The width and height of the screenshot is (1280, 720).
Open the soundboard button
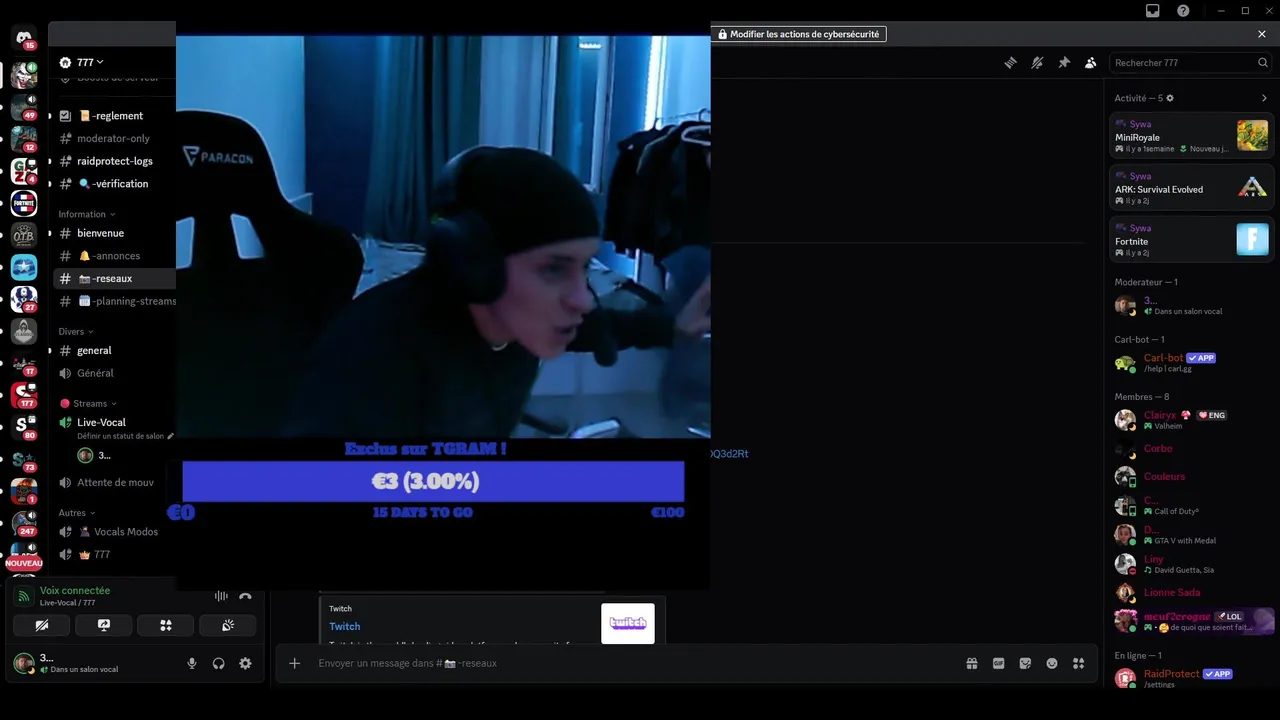pyautogui.click(x=228, y=625)
